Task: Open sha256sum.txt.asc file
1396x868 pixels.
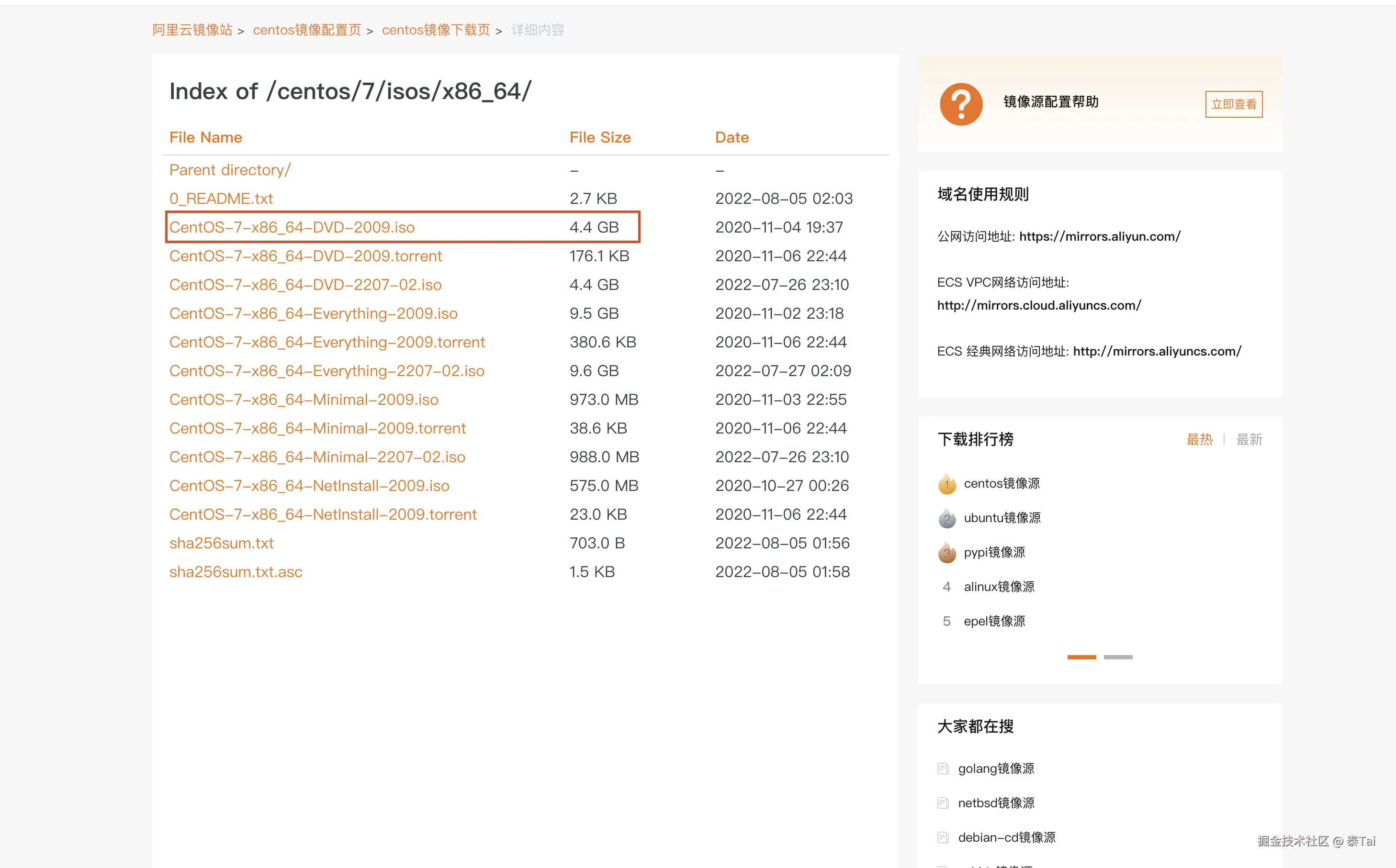Action: tap(236, 572)
